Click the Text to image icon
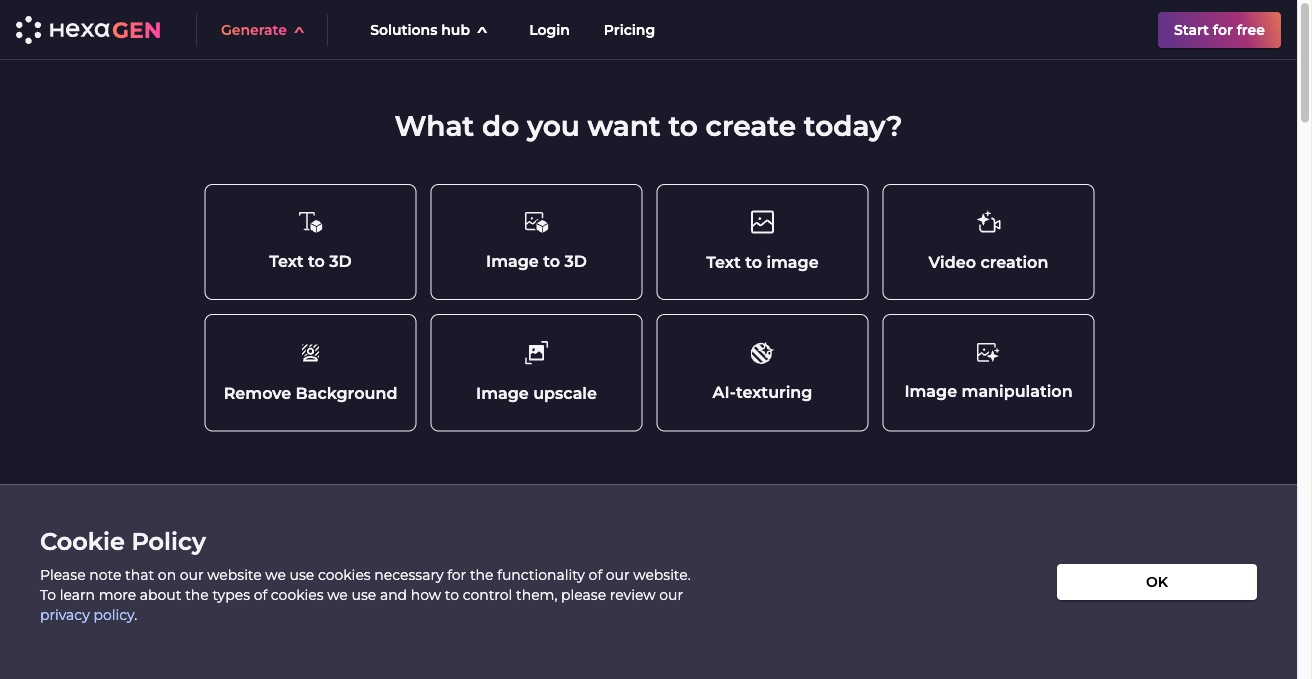This screenshot has width=1312, height=679. pyautogui.click(x=762, y=222)
